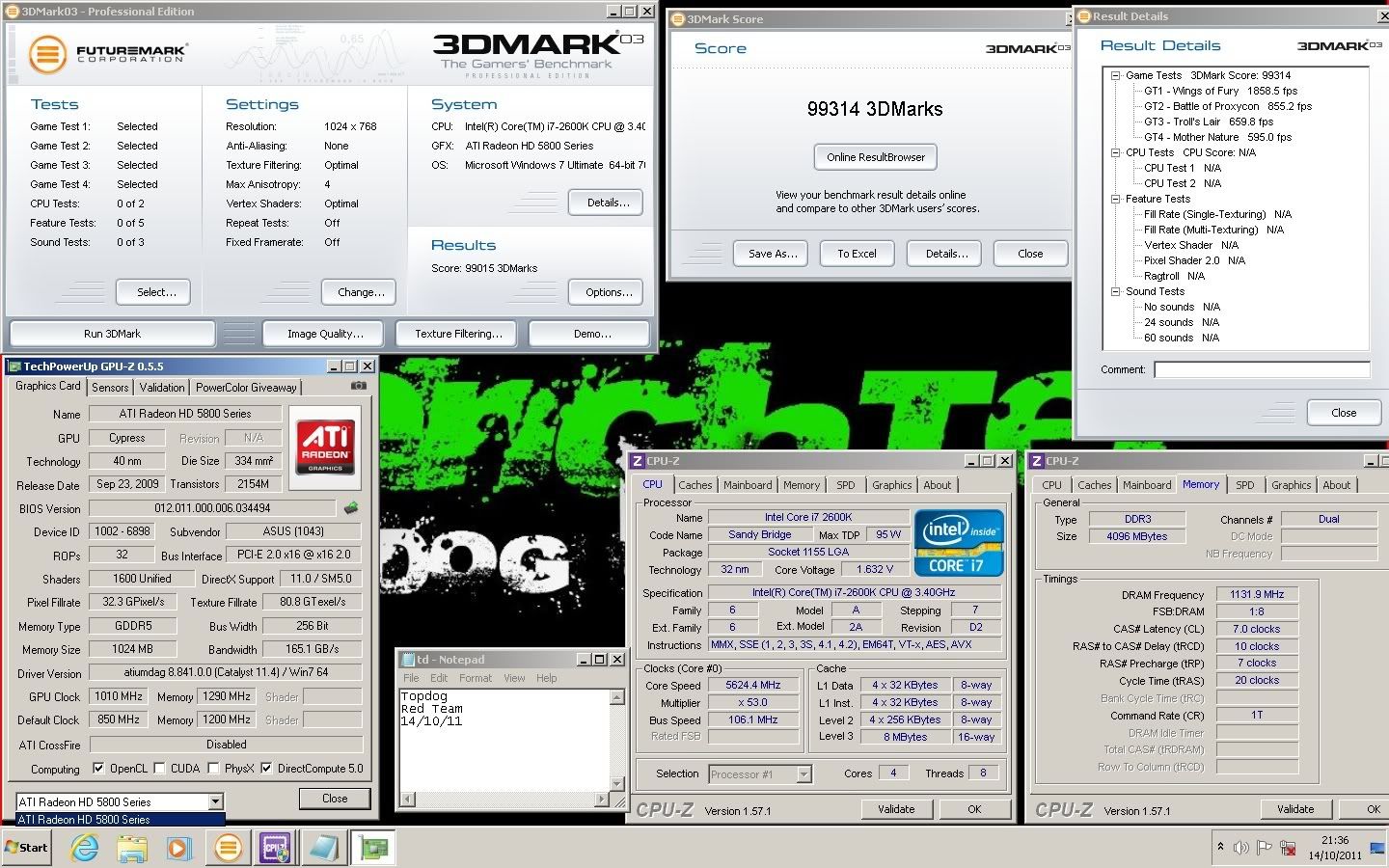Viewport: 1389px width, 868px height.
Task: Open Caches tab in CPU-Z processor window
Action: (x=694, y=485)
